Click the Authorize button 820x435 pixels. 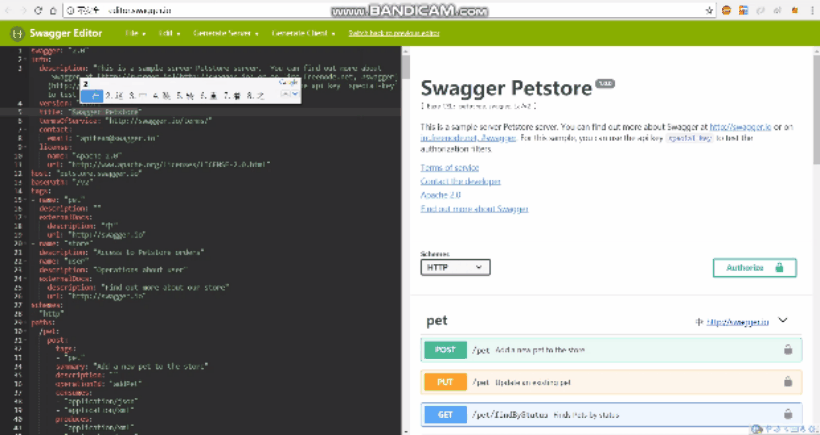(755, 268)
